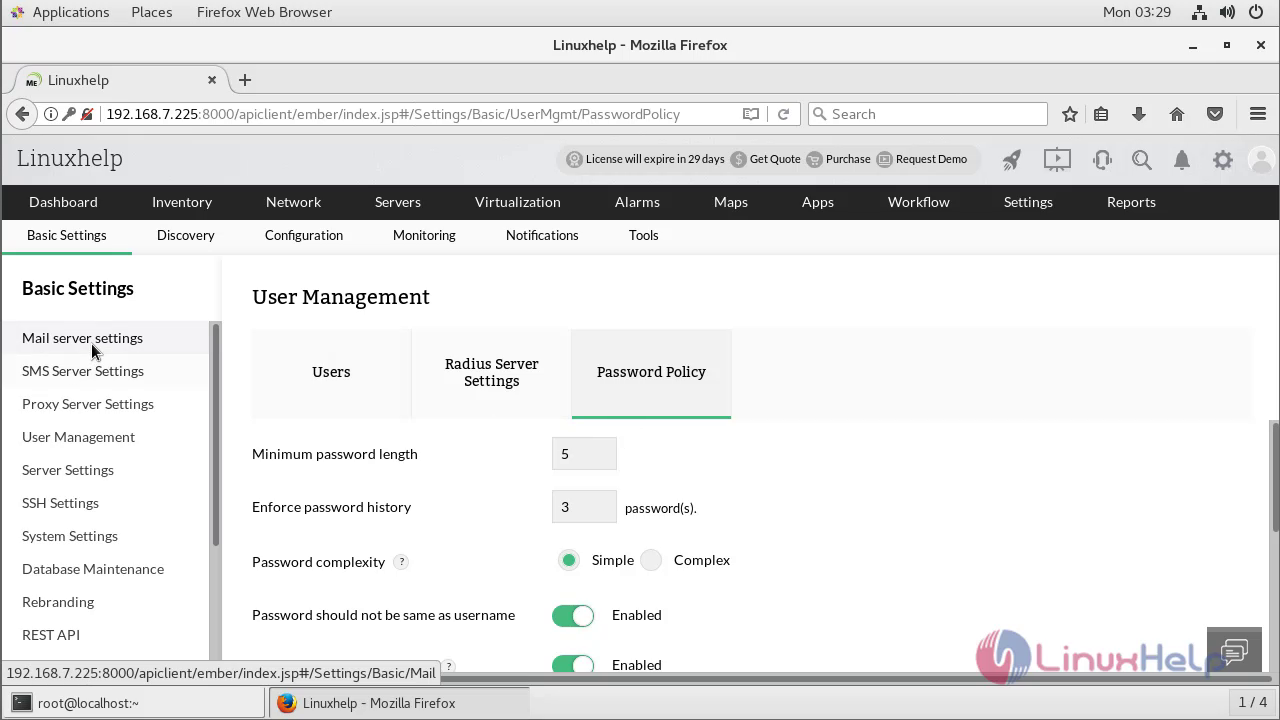This screenshot has width=1280, height=720.
Task: Open the user profile avatar
Action: point(1262,159)
